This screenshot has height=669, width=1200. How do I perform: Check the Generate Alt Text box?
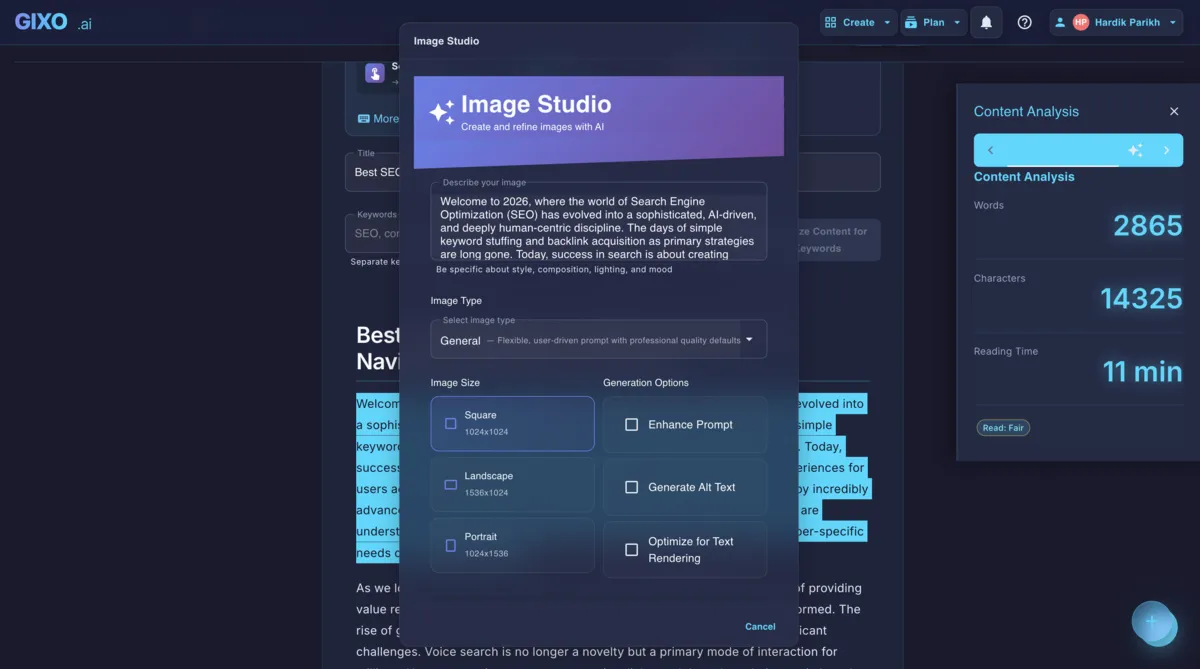[x=631, y=487]
